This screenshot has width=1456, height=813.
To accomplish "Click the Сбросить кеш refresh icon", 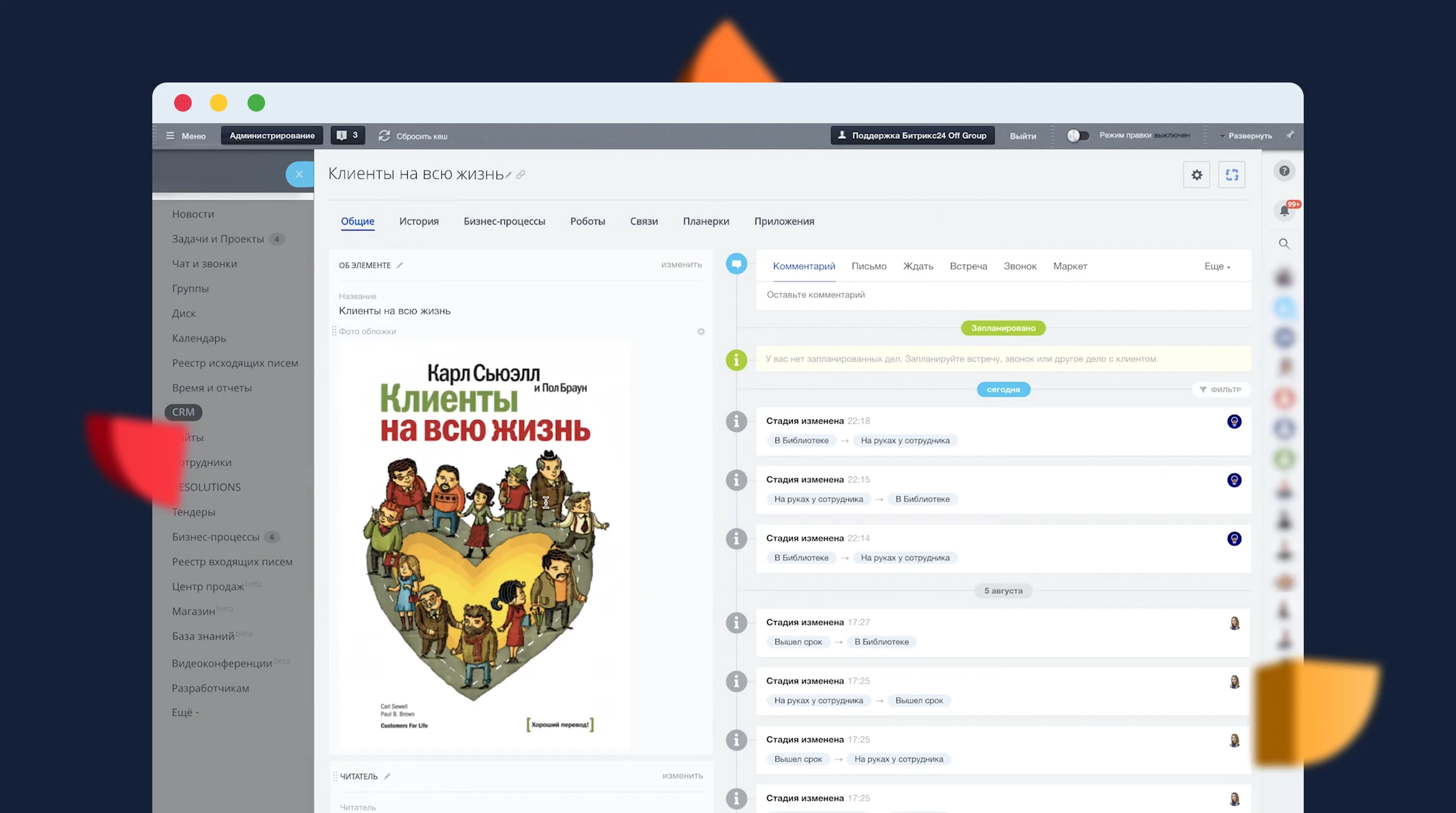I will click(384, 136).
